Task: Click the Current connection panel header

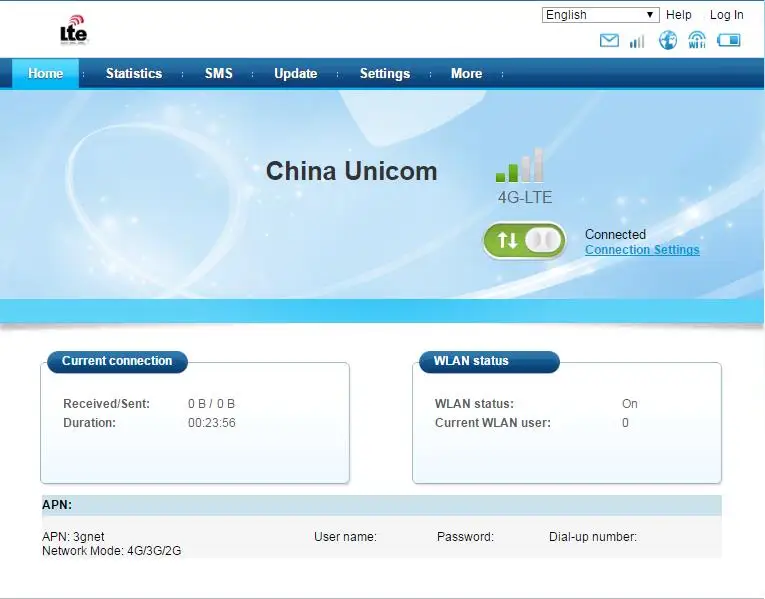Action: (x=117, y=361)
